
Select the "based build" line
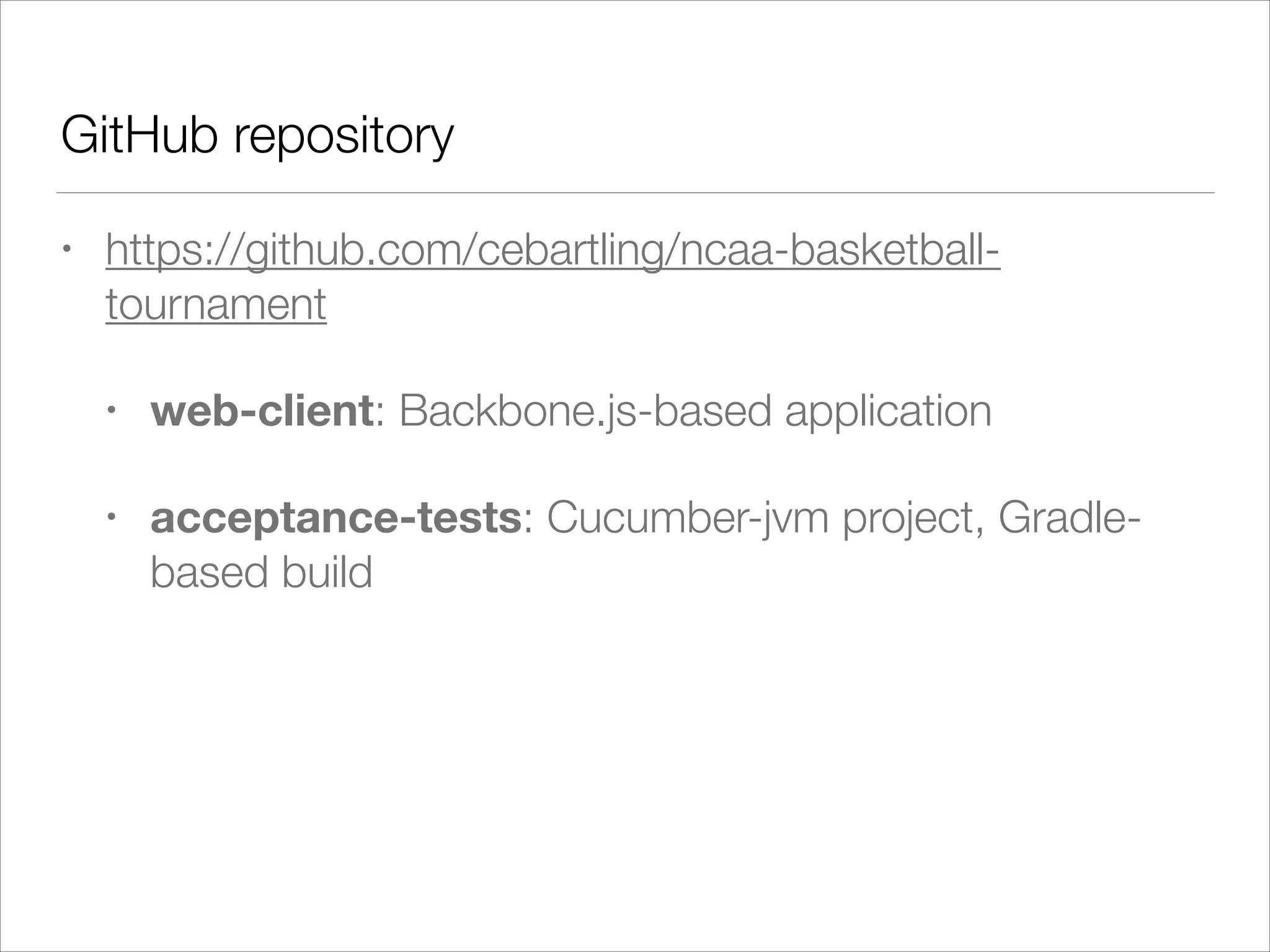tap(261, 572)
